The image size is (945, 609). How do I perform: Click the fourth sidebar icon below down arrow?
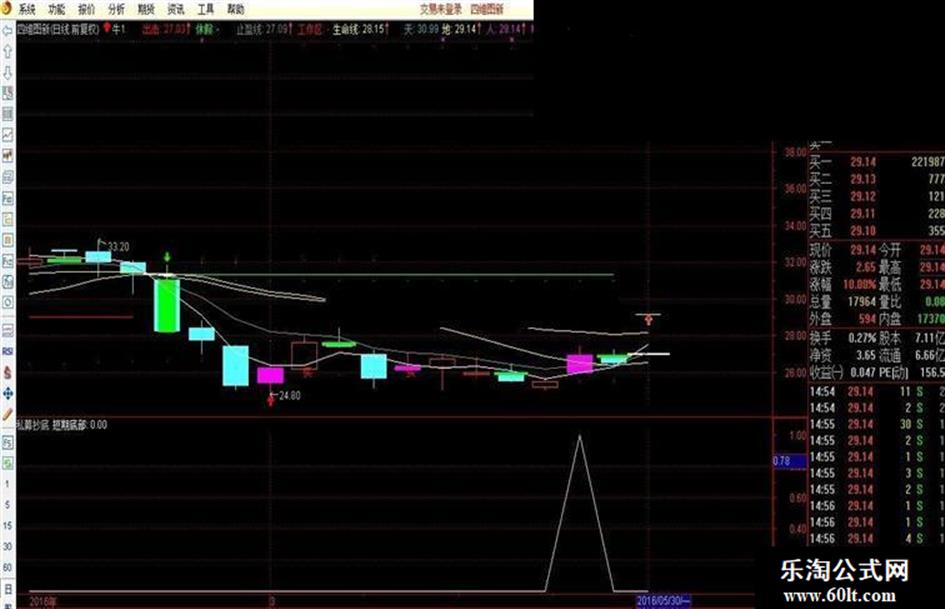[x=7, y=93]
